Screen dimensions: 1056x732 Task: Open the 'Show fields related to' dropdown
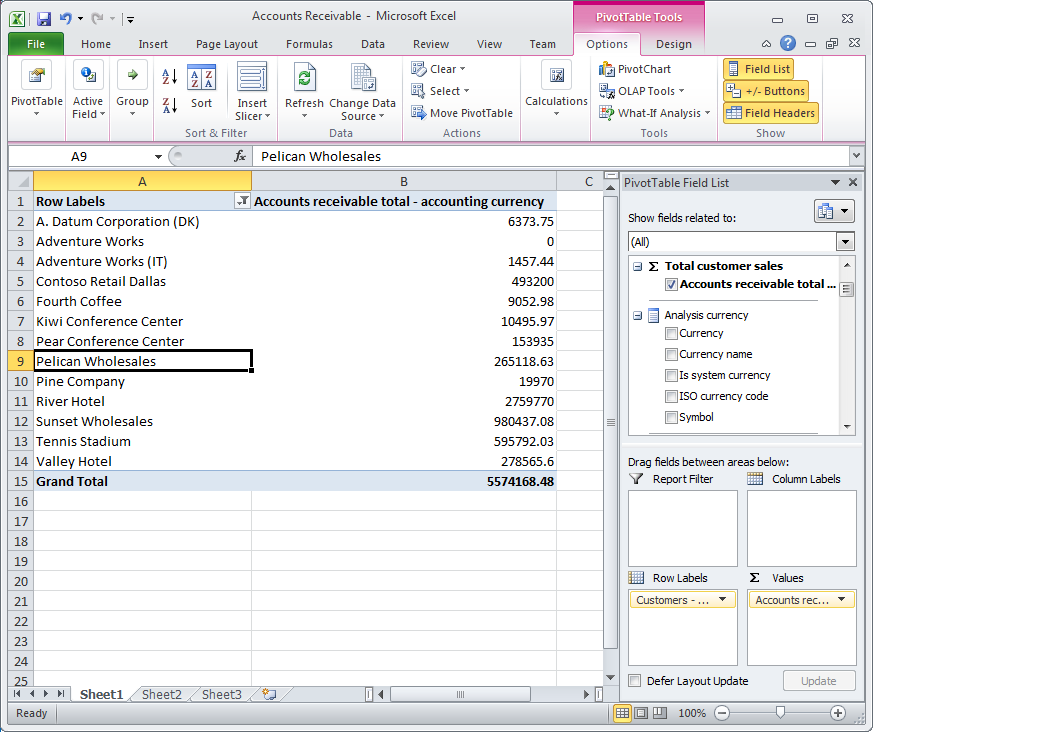coord(845,242)
